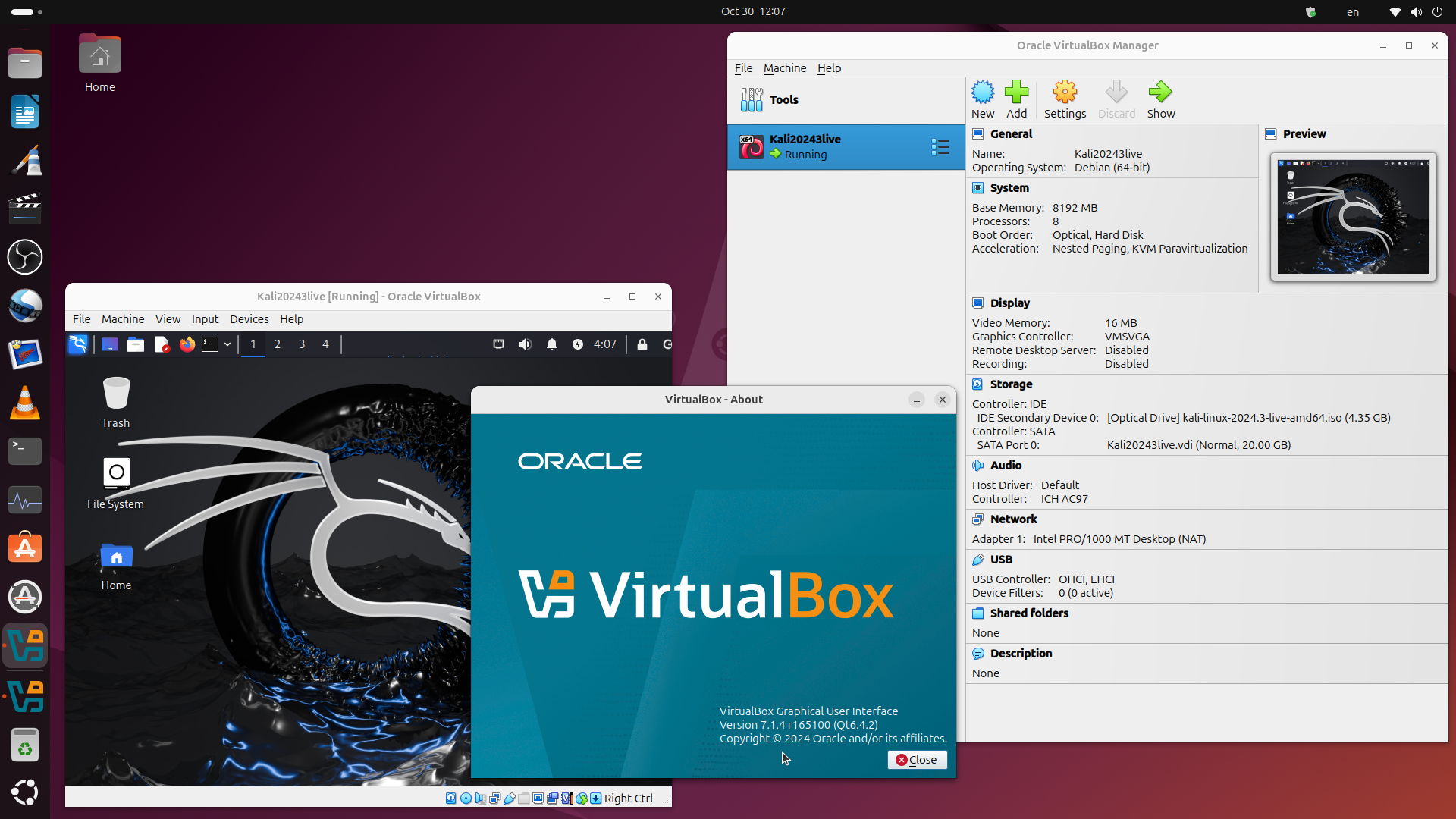Open the Machine menu in VirtualBox Manager
1456x819 pixels.
[x=785, y=68]
